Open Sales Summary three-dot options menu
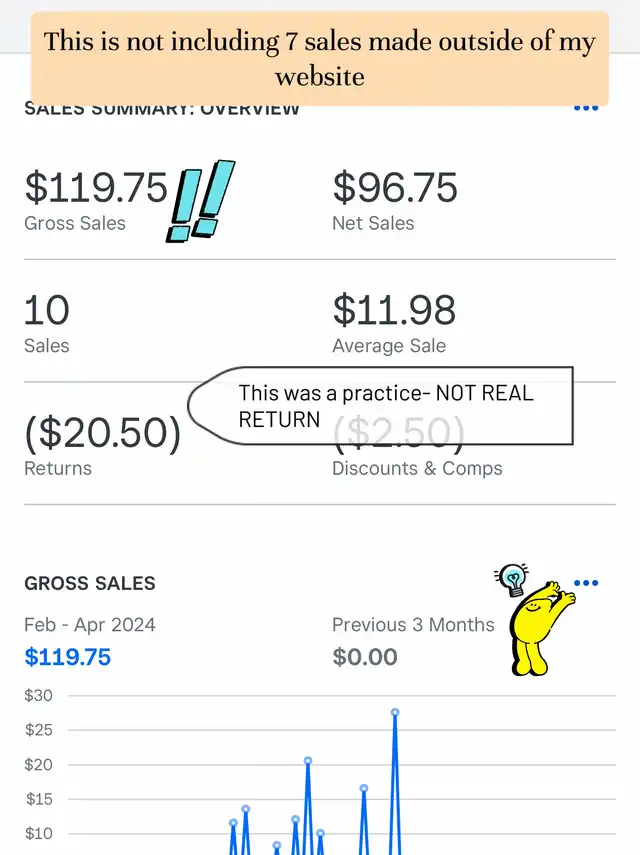The height and width of the screenshot is (855, 640). pos(586,108)
